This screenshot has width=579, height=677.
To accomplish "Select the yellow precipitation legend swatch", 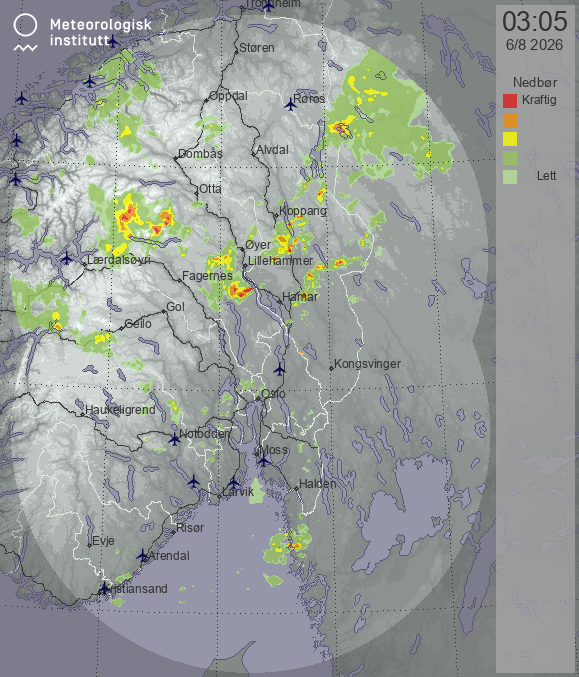I will pos(510,139).
